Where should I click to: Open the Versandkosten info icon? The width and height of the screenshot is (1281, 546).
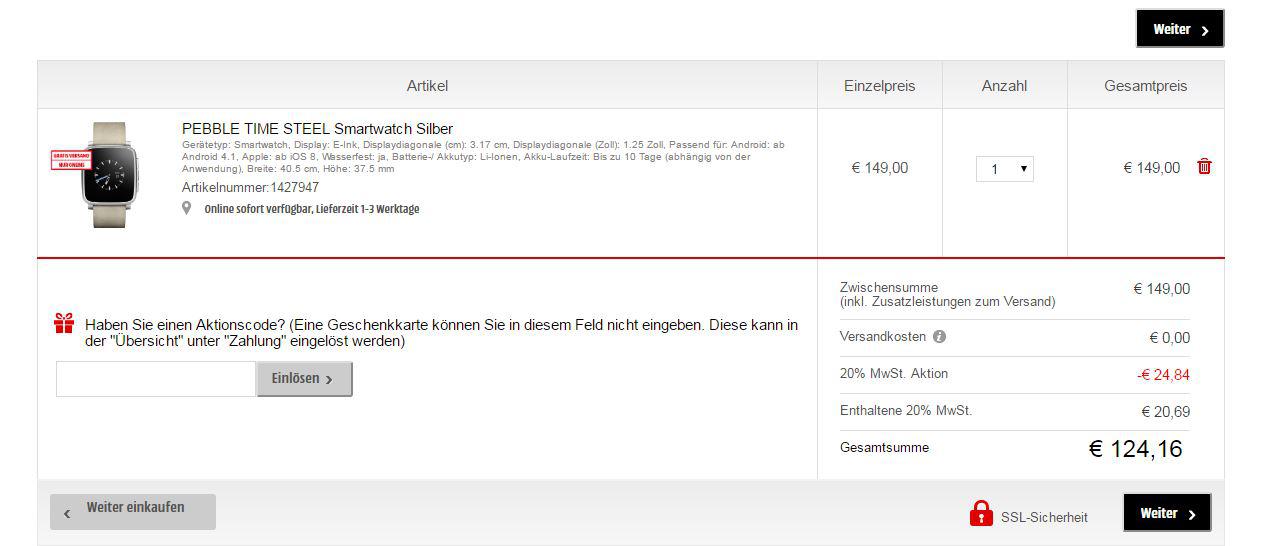(939, 337)
